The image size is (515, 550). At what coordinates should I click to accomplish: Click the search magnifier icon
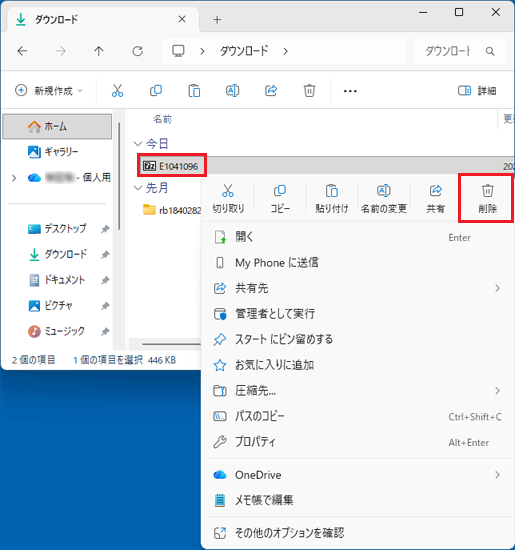(490, 52)
